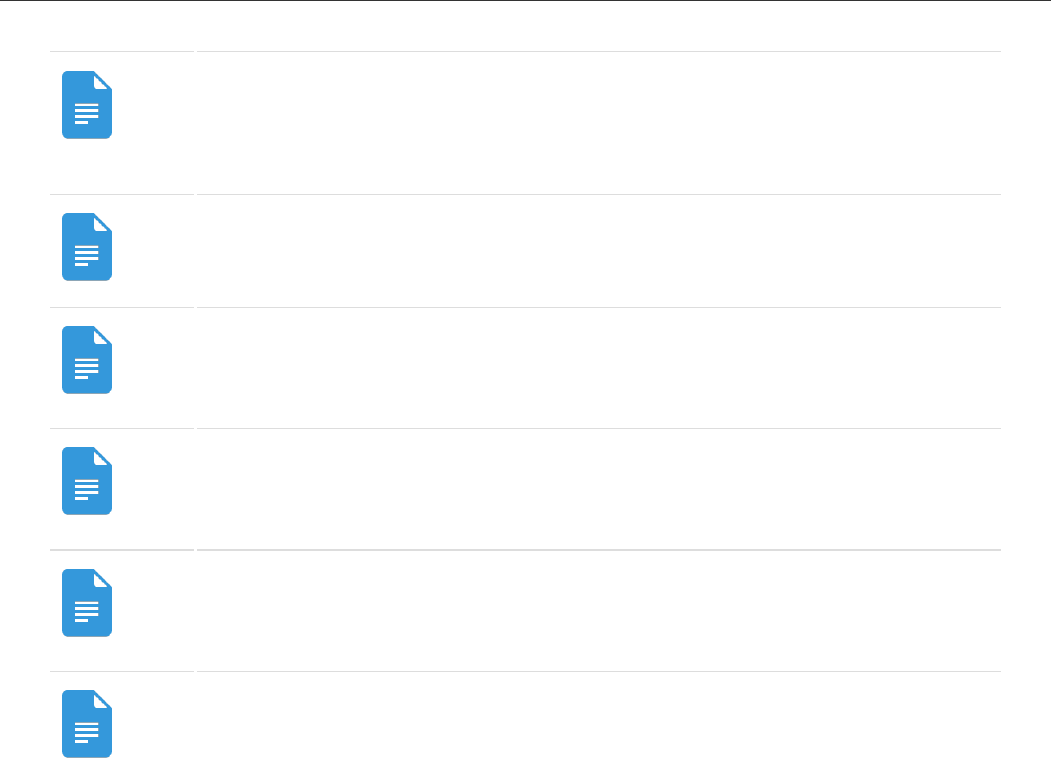Image resolution: width=1051 pixels, height=760 pixels.
Task: Click the folded corner of second document icon
Action: coord(102,222)
